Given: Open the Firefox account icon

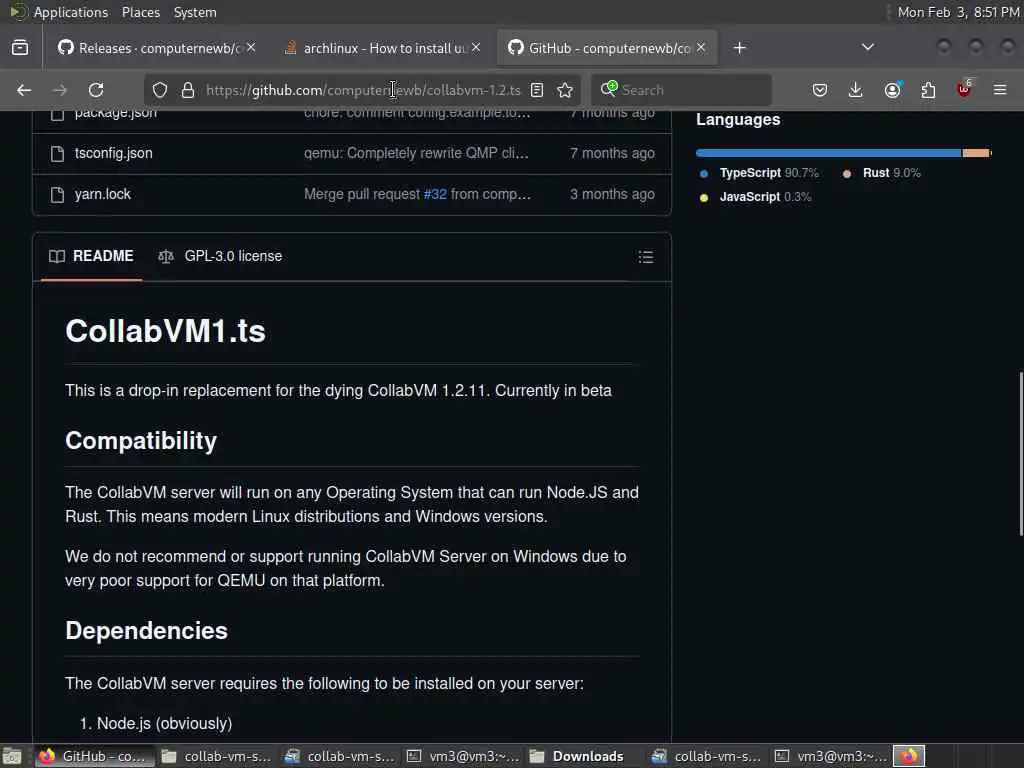Looking at the screenshot, I should coord(892,90).
